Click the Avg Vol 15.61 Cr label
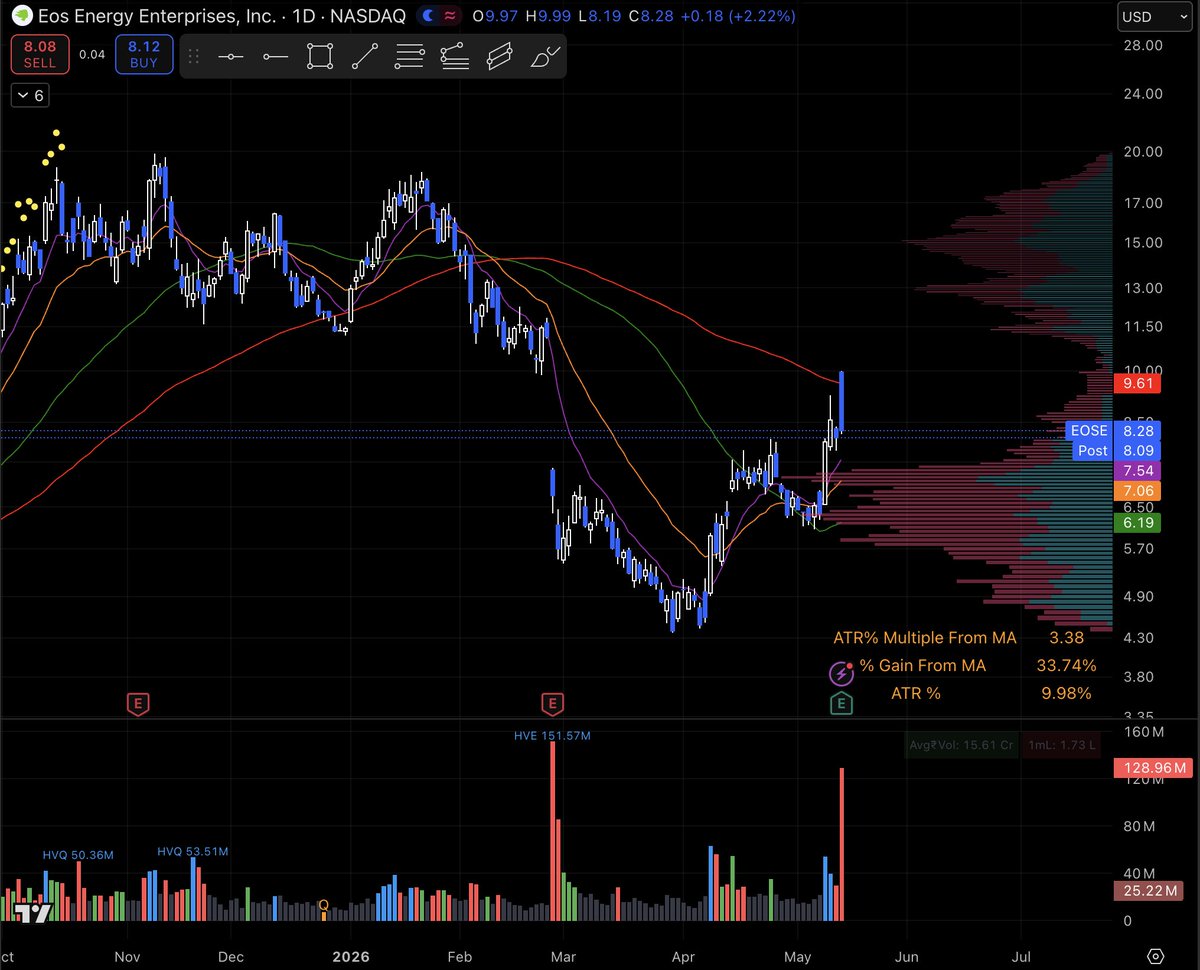 (959, 745)
